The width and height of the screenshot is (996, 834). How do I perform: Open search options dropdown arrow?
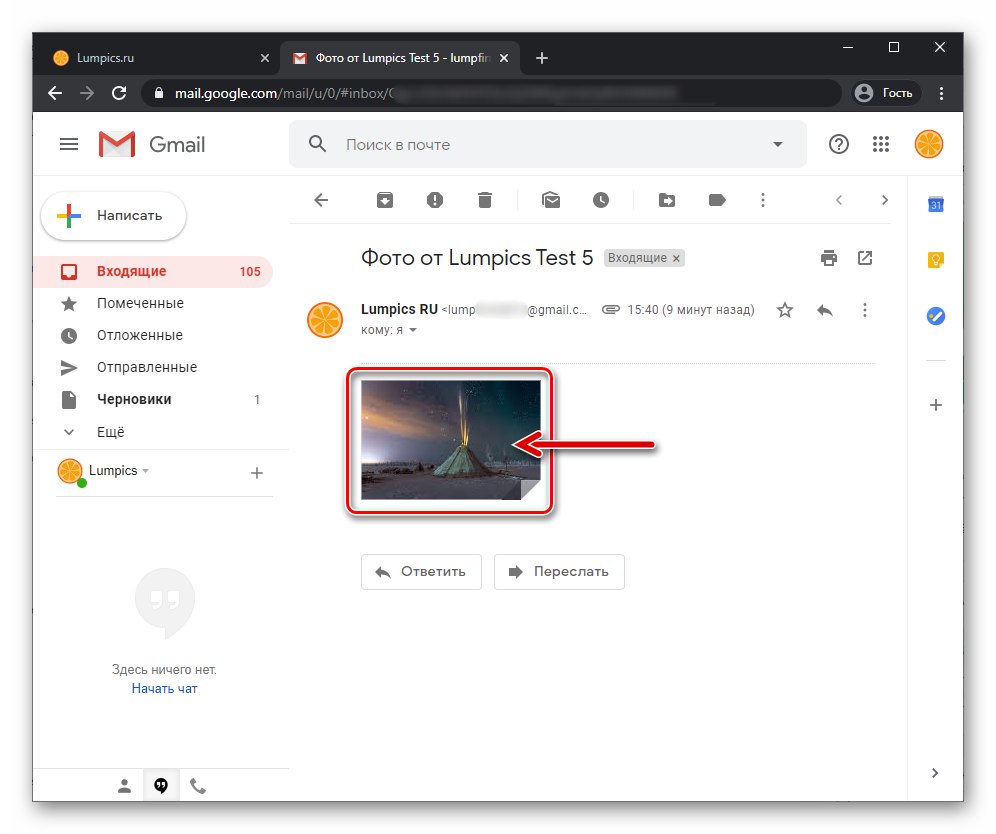click(777, 144)
